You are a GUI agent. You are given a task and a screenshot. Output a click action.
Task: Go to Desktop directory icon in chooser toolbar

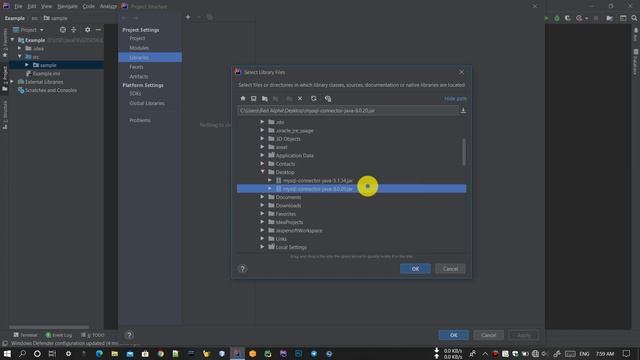[253, 98]
